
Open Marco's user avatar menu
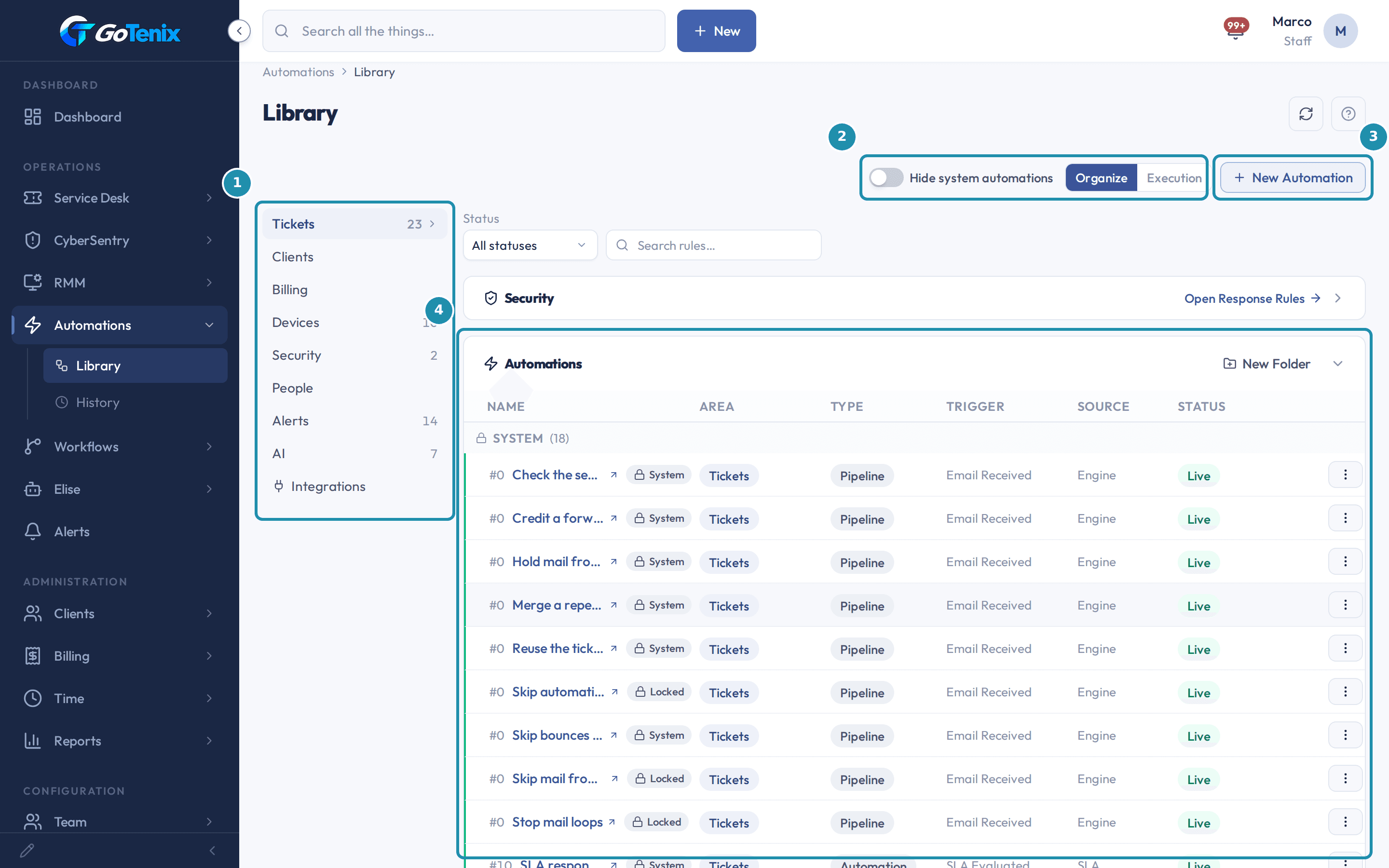1340,31
